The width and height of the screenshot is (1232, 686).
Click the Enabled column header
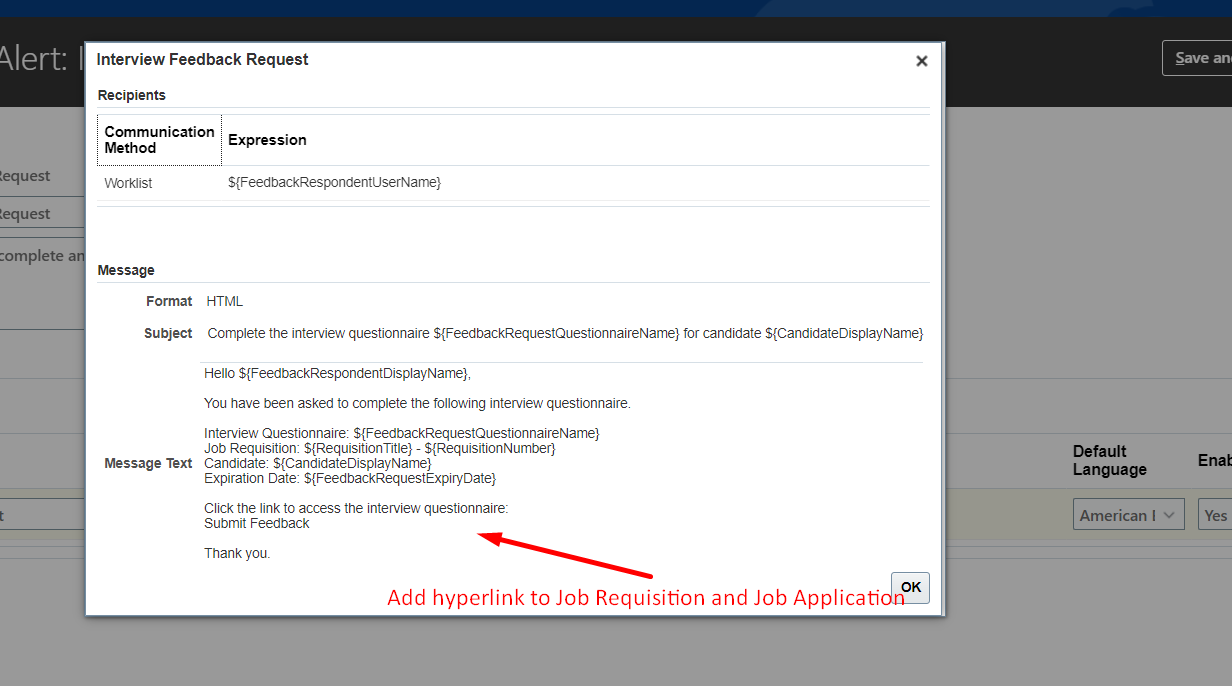[1212, 460]
